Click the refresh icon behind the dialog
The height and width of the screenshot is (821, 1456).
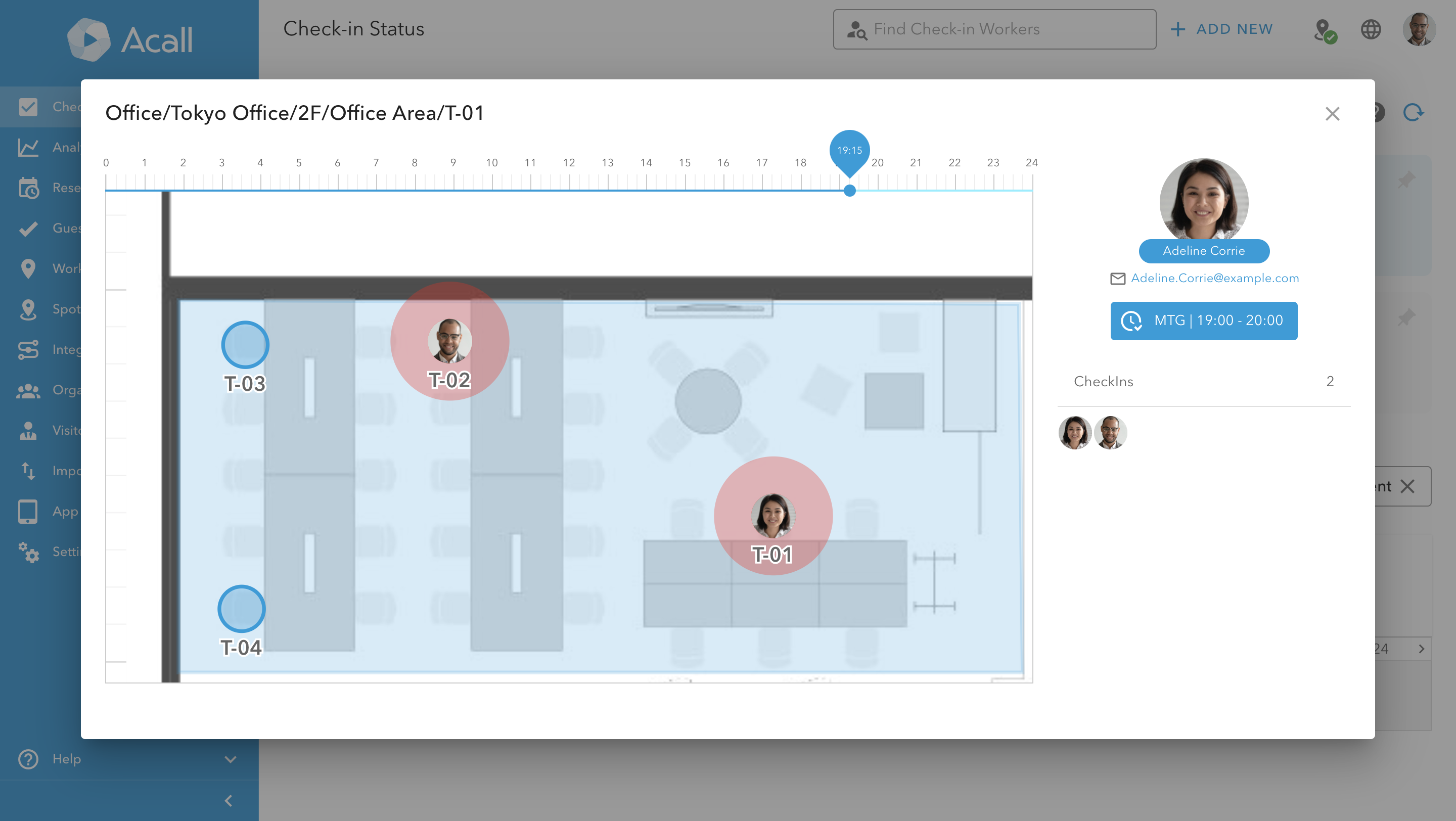pyautogui.click(x=1413, y=112)
